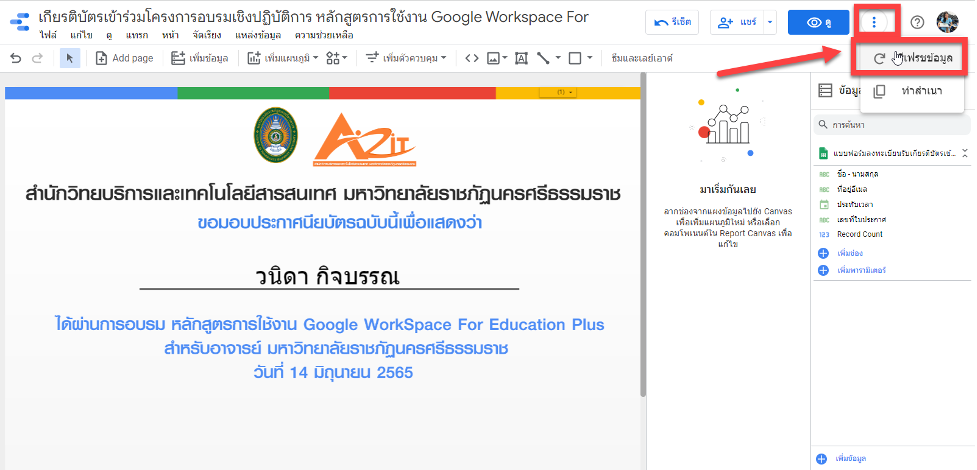977x470 pixels.
Task: Undo the last action
Action: 16,58
